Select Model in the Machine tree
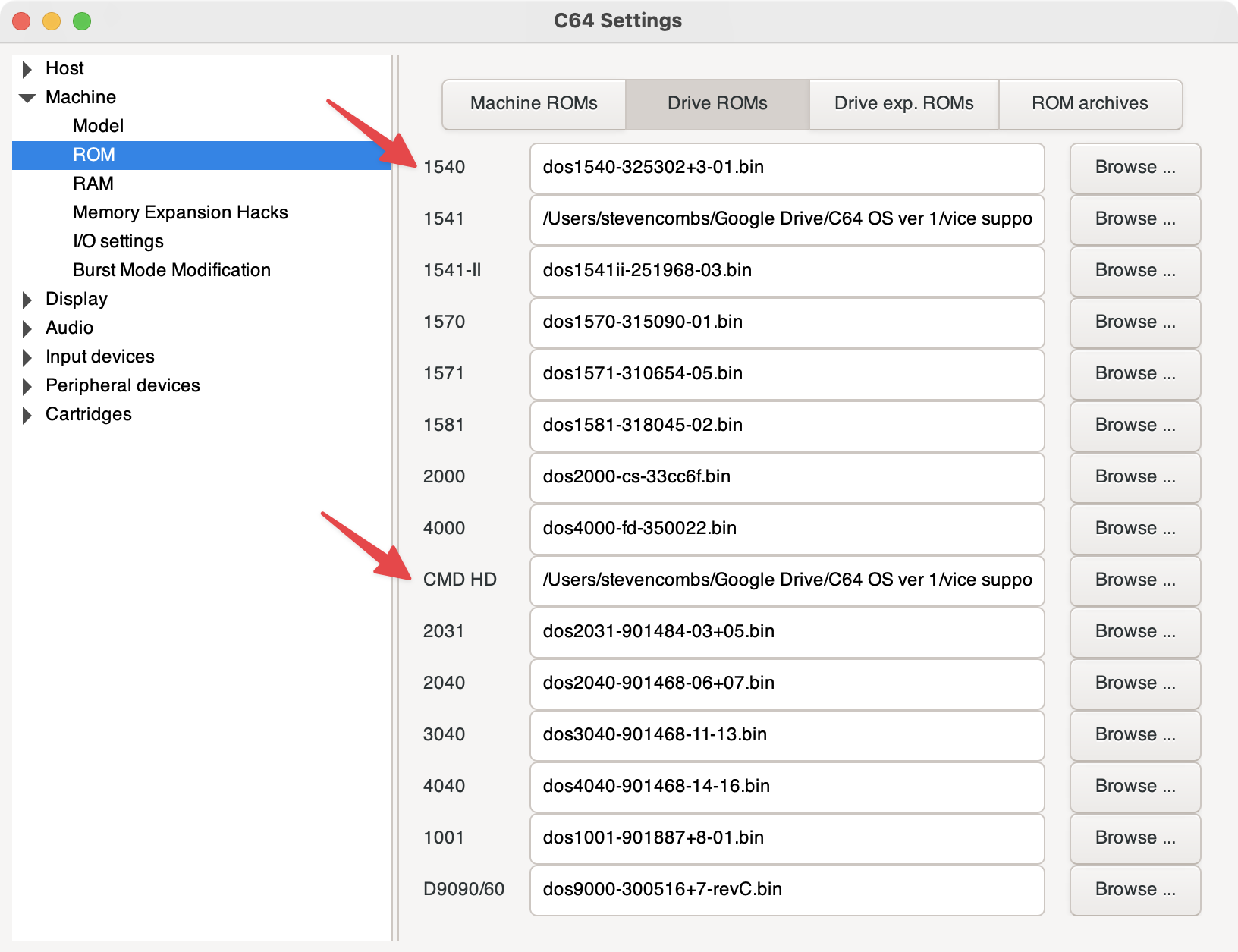1238x952 pixels. coord(98,126)
